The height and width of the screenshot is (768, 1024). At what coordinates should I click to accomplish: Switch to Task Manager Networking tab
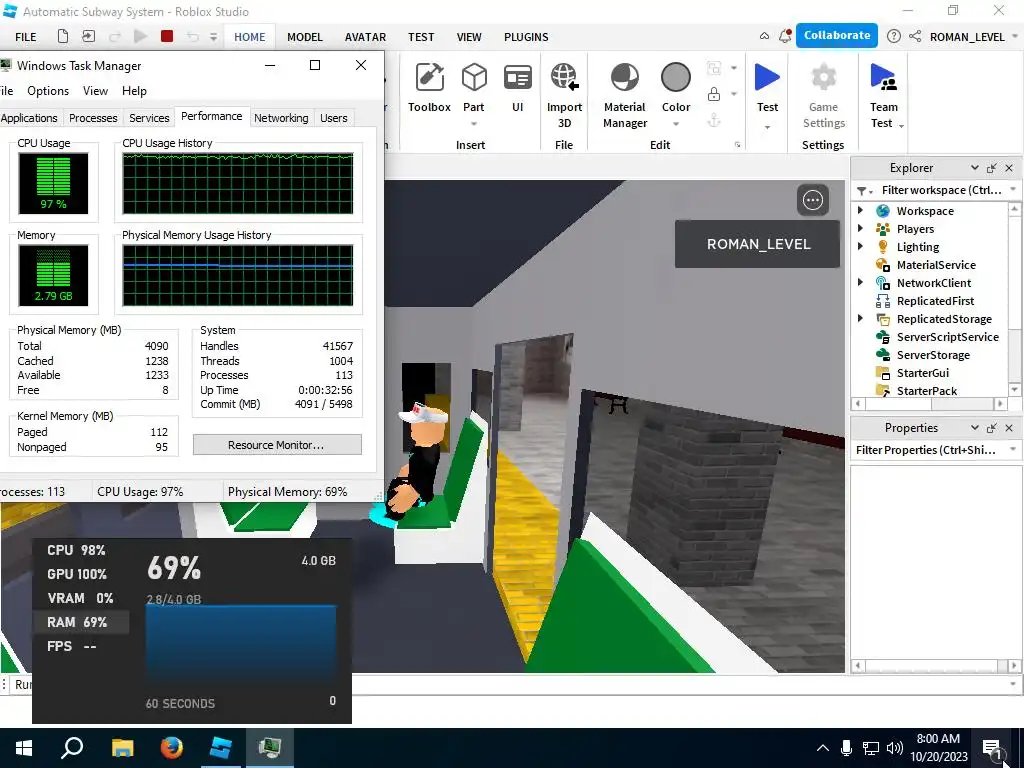pyautogui.click(x=281, y=118)
